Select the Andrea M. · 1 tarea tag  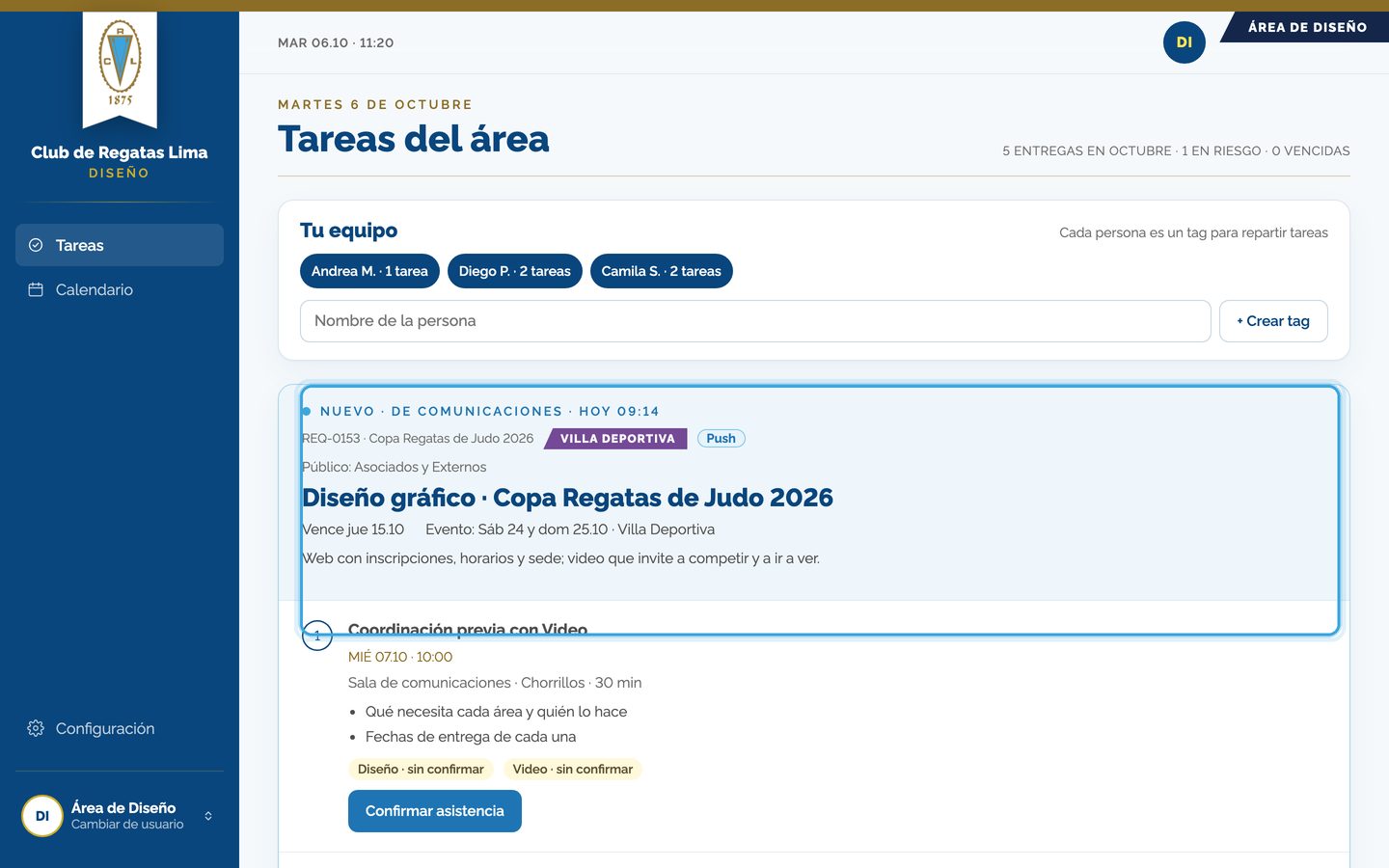click(x=369, y=271)
